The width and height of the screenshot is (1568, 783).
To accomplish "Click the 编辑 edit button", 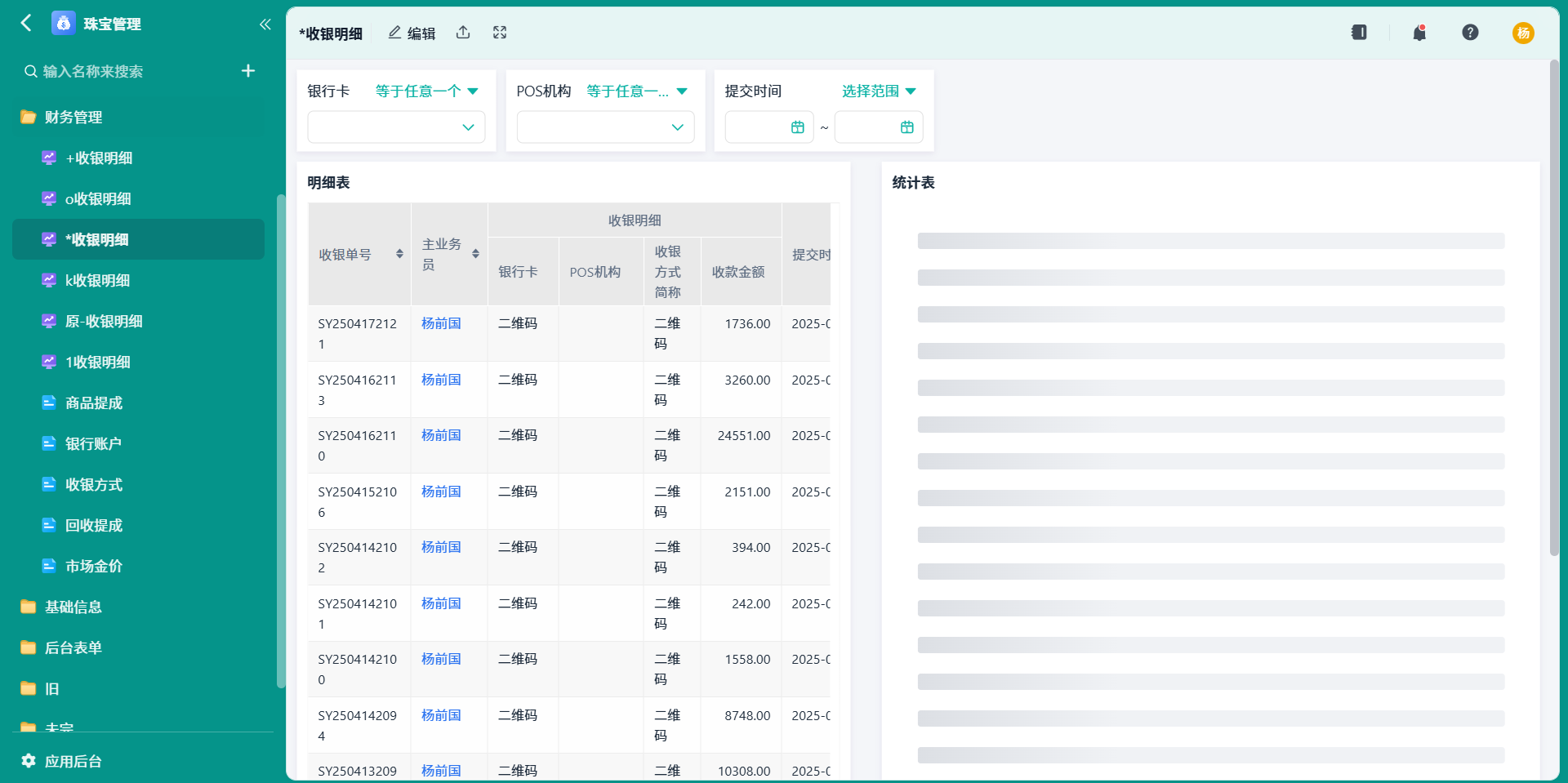I will point(412,33).
